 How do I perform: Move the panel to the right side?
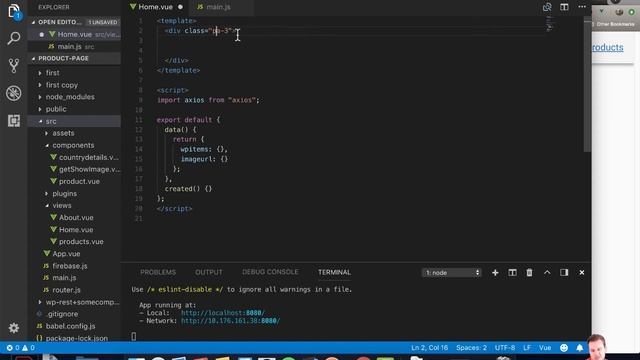pyautogui.click(x=564, y=272)
